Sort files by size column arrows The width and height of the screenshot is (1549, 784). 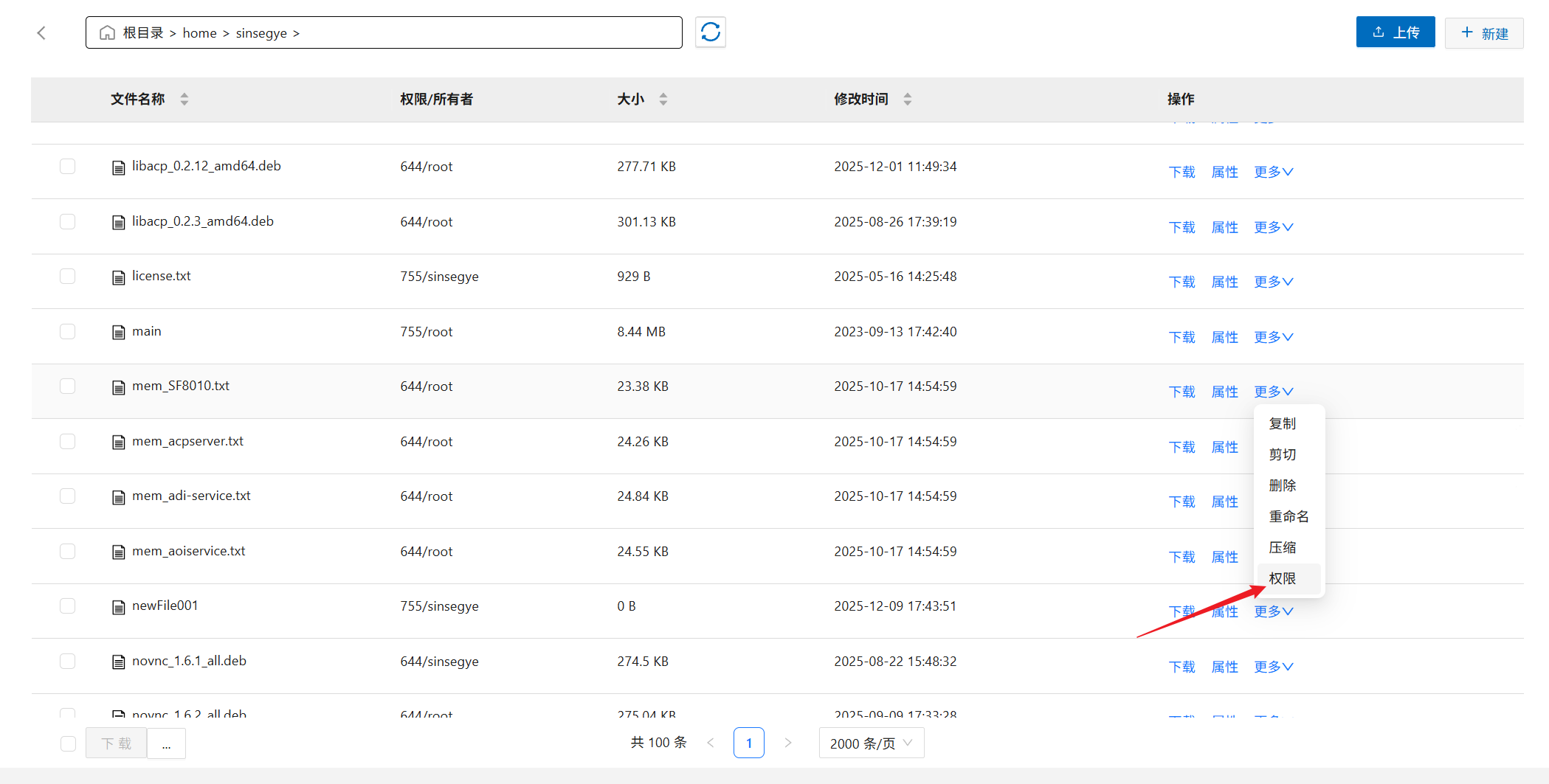click(663, 99)
